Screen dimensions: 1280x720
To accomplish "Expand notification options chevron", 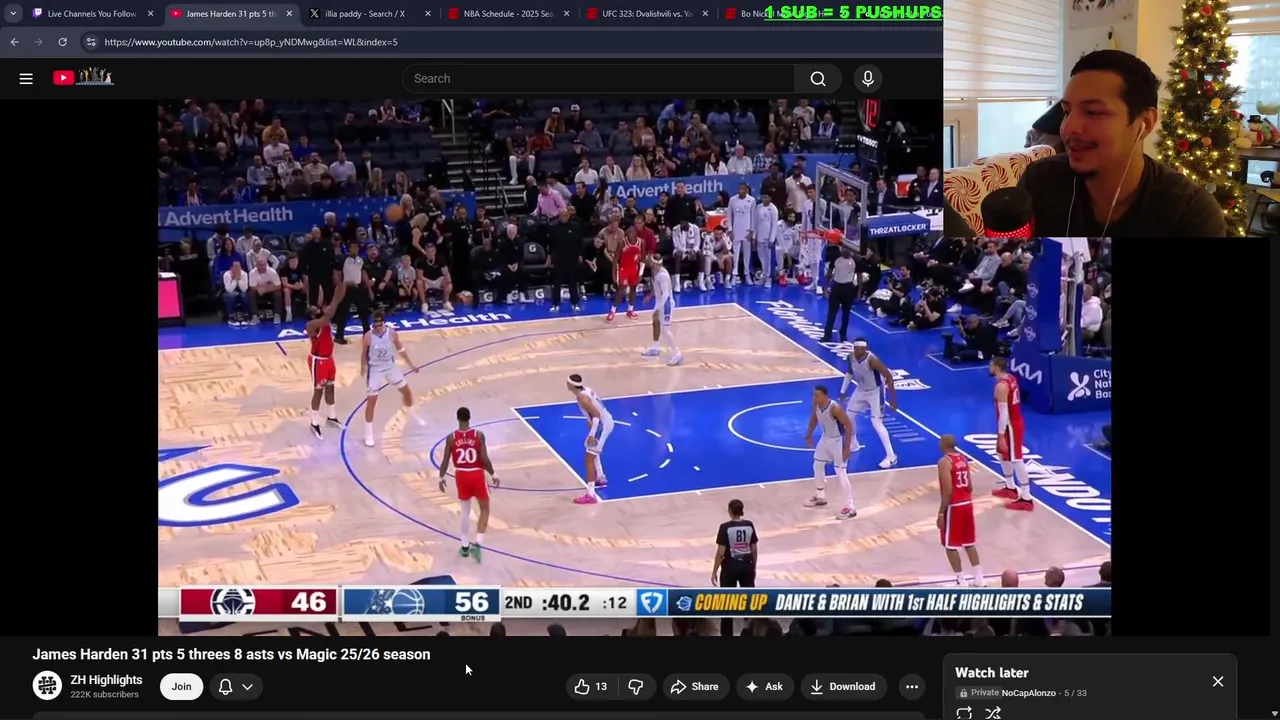I will pyautogui.click(x=247, y=686).
